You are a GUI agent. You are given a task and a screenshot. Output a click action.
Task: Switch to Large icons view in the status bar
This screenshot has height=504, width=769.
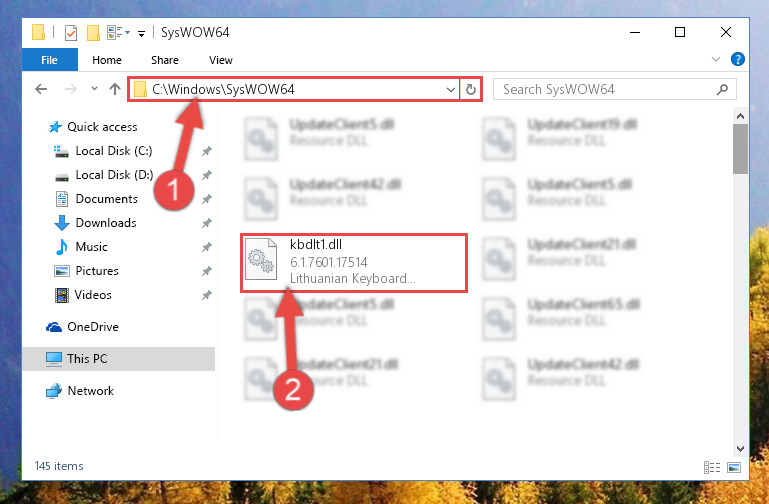click(x=734, y=467)
